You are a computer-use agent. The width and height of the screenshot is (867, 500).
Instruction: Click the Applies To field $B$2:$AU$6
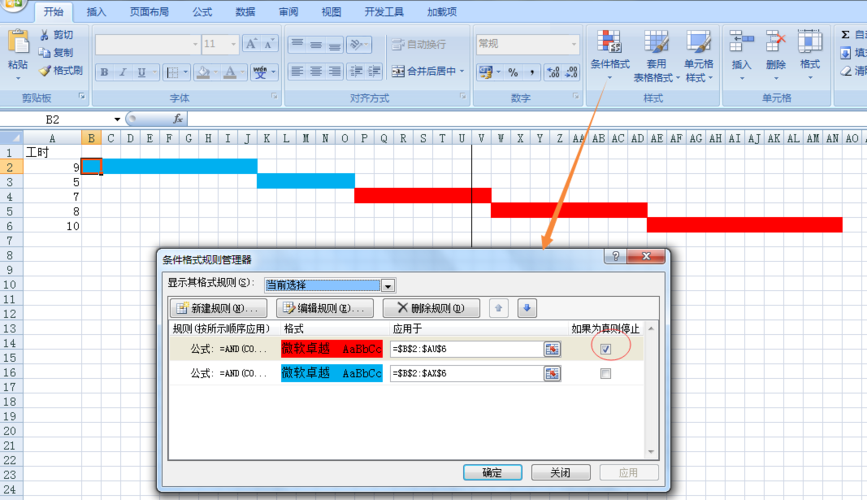(466, 349)
